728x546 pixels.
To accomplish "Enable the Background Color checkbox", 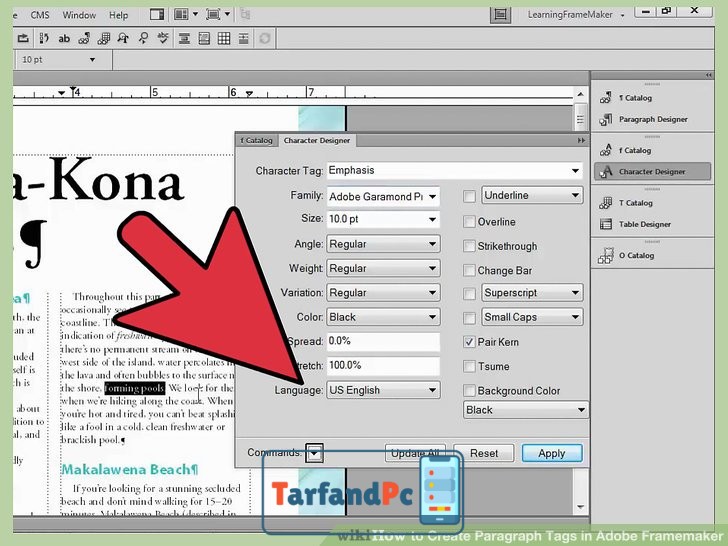I will pyautogui.click(x=469, y=390).
